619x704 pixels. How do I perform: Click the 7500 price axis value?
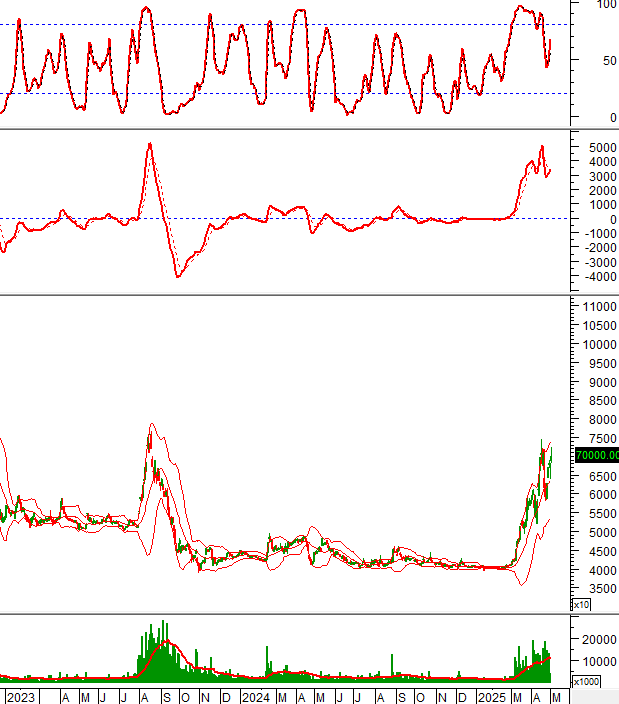pos(602,438)
